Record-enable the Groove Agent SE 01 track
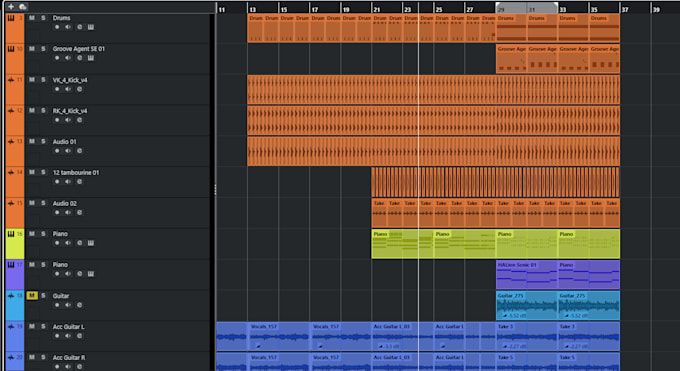The height and width of the screenshot is (371, 680). click(x=57, y=58)
